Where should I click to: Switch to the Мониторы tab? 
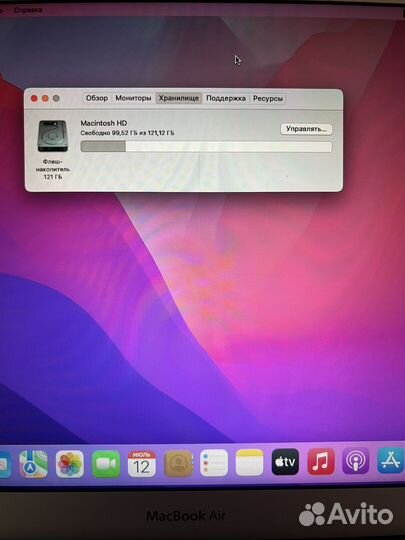[133, 98]
